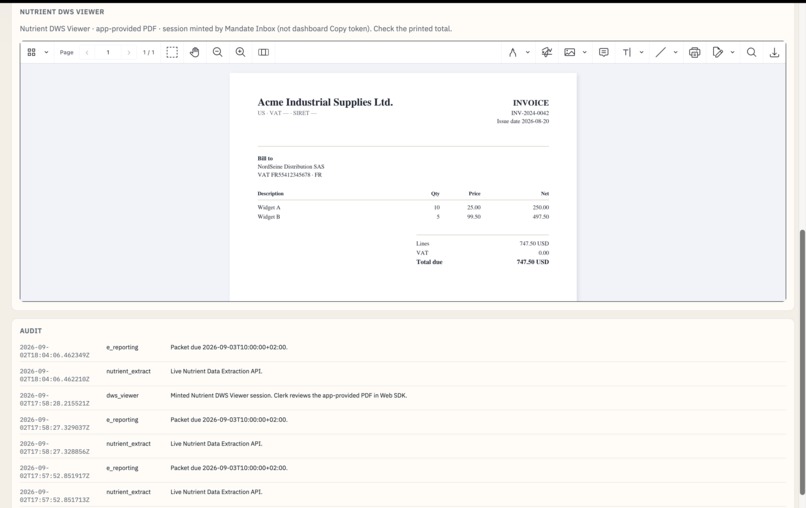Viewport: 806px width, 508px height.
Task: Click the 'Widget A' line item
Action: point(269,208)
